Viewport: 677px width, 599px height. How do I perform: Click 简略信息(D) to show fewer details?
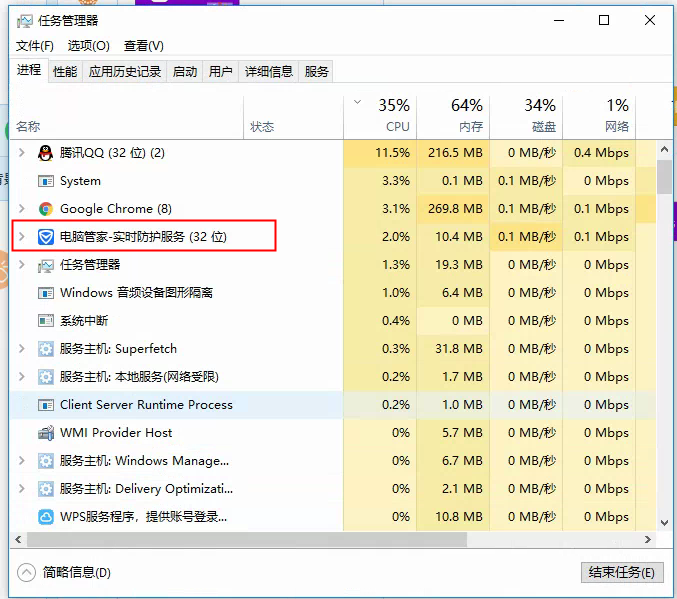pyautogui.click(x=77, y=573)
